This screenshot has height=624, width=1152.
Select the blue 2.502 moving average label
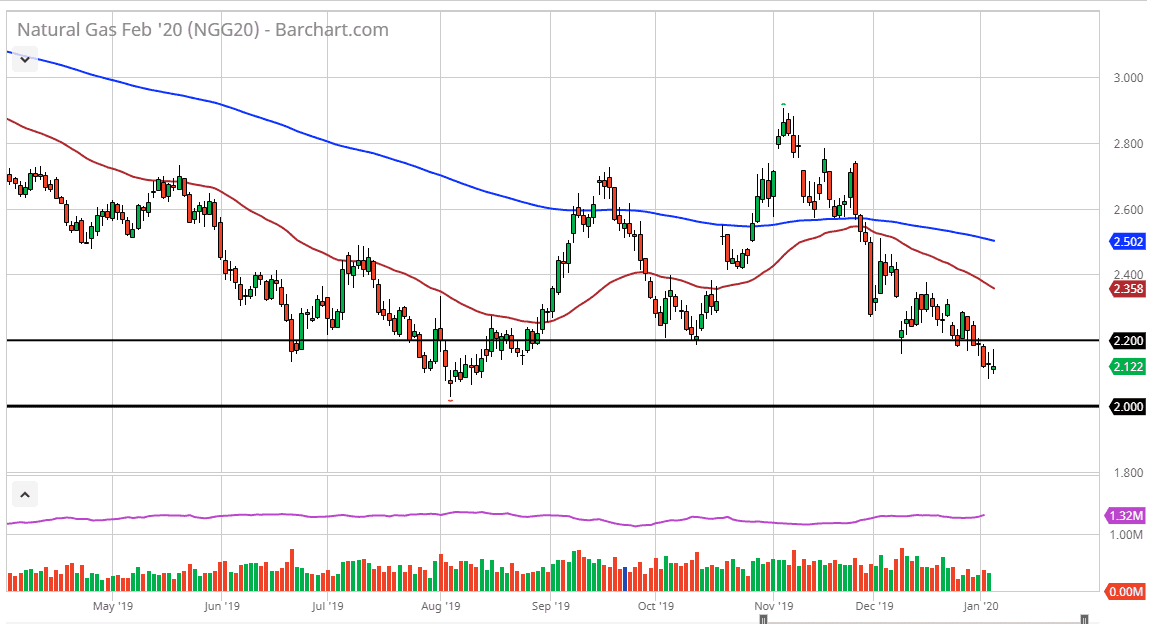[1128, 241]
